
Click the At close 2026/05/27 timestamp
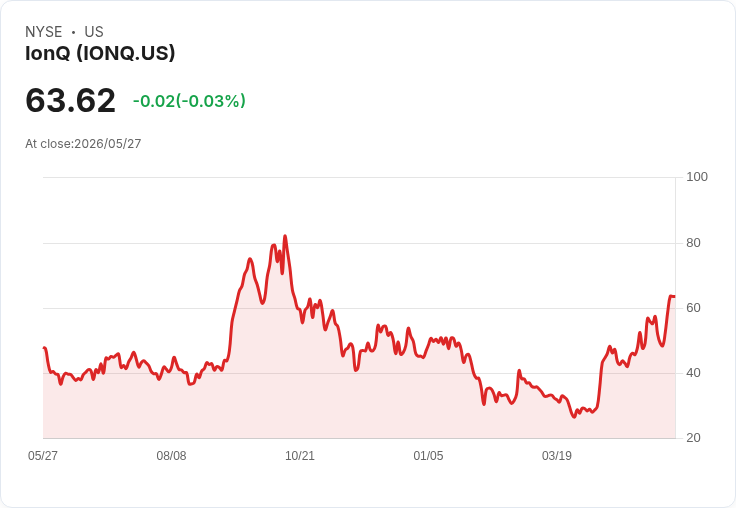pos(83,144)
